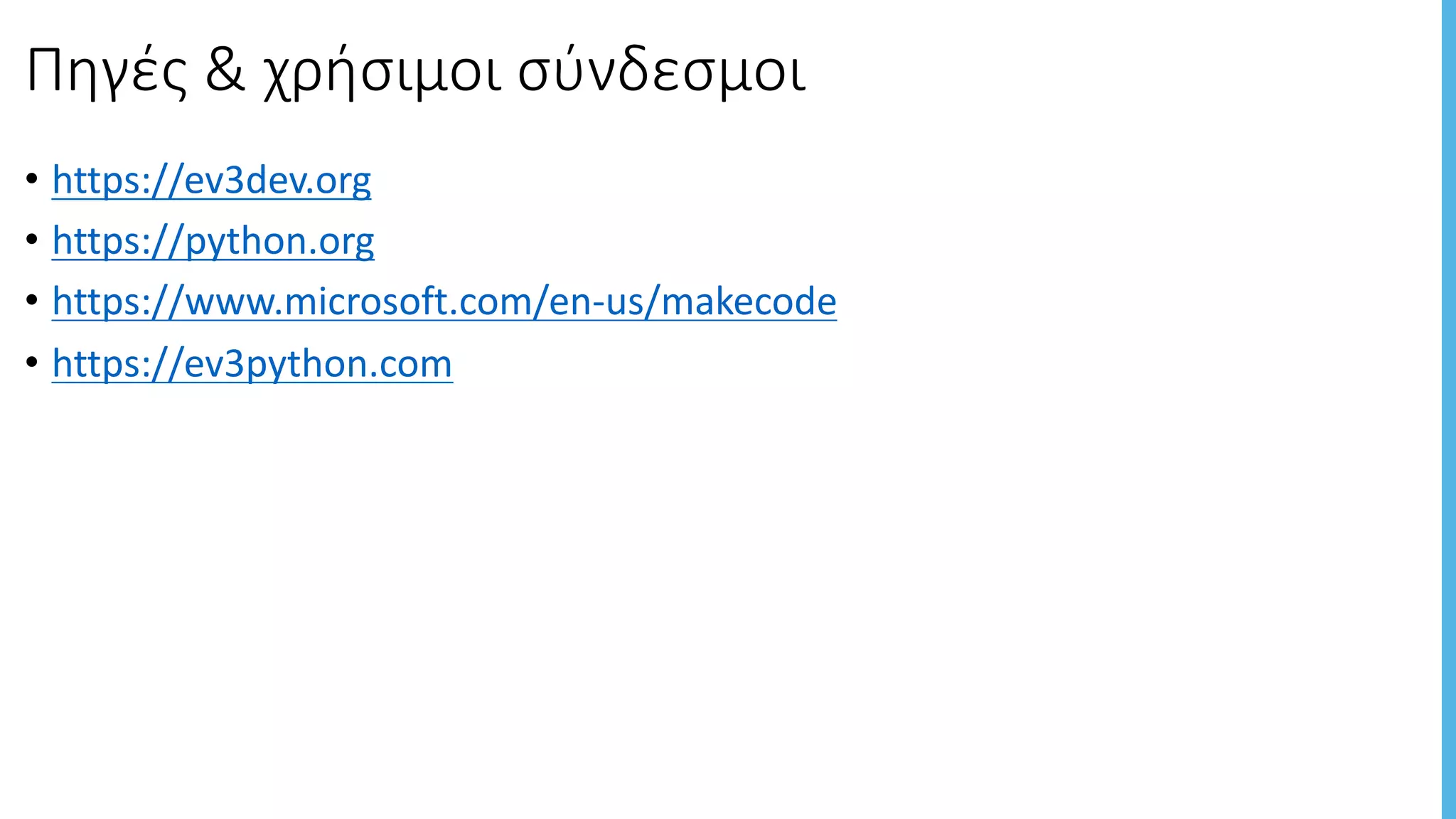
Task: Click the bullet before the microsoft.com link
Action: coord(31,300)
